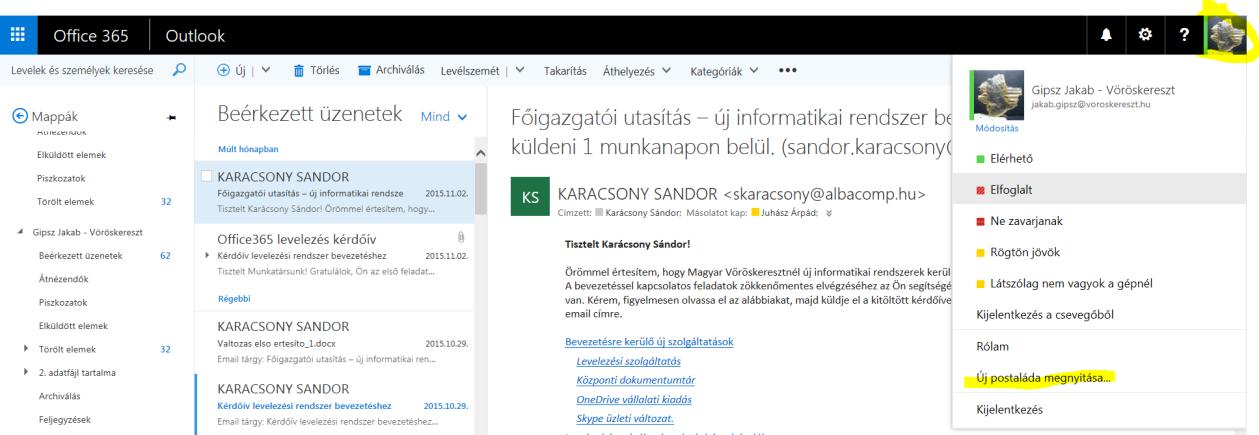1259x435 pixels.
Task: Open the Kategóriák dropdown
Action: pos(724,71)
